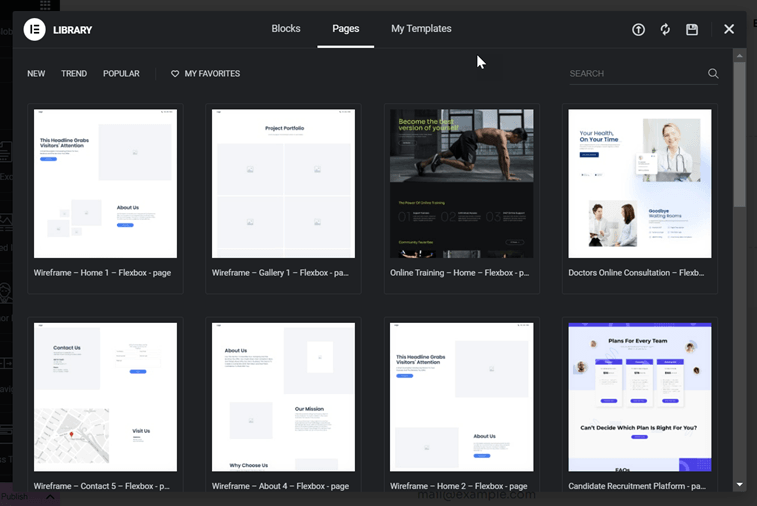The width and height of the screenshot is (757, 506).
Task: Filter templates by Popular
Action: [121, 73]
